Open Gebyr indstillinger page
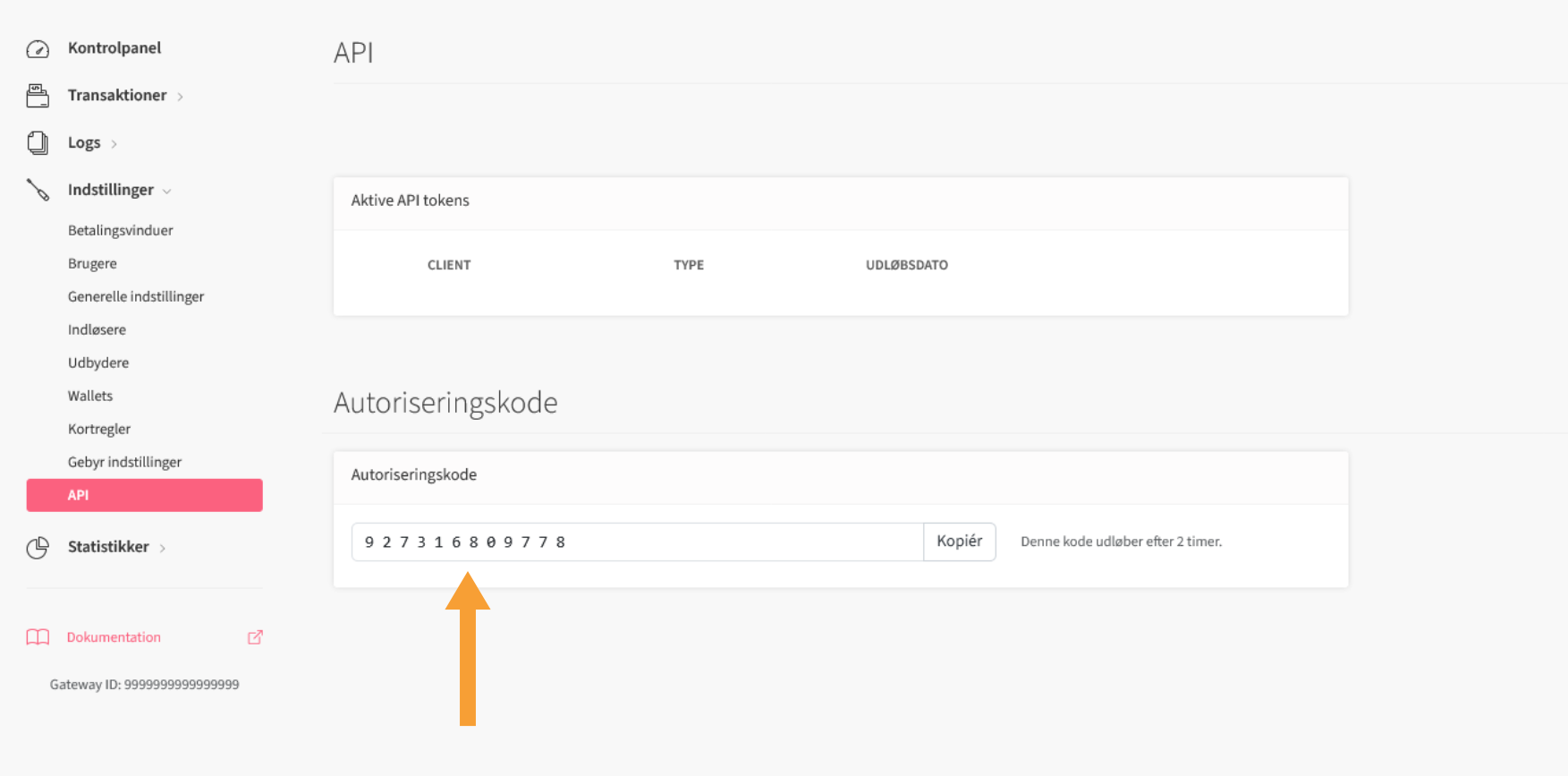 (x=124, y=462)
